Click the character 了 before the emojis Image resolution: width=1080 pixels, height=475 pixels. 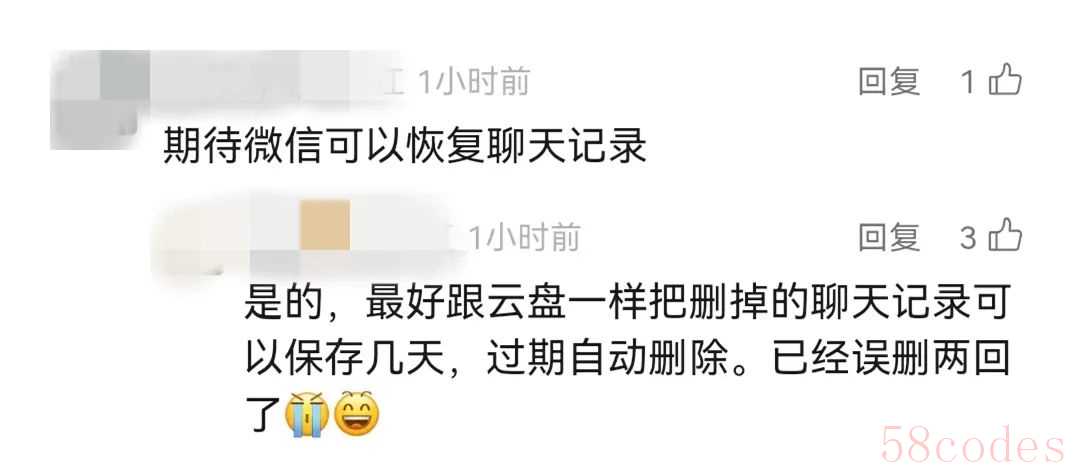click(x=263, y=414)
